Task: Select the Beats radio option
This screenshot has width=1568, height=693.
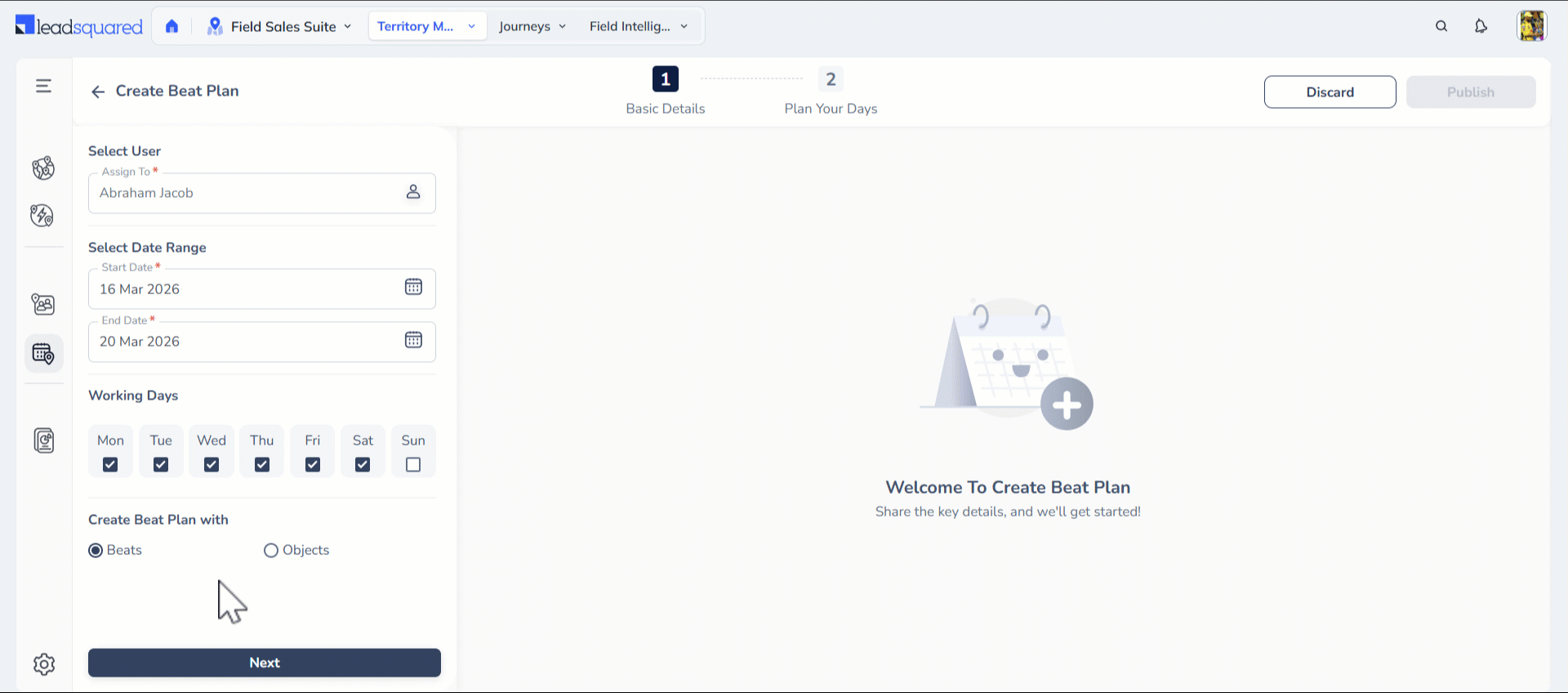Action: pyautogui.click(x=96, y=550)
